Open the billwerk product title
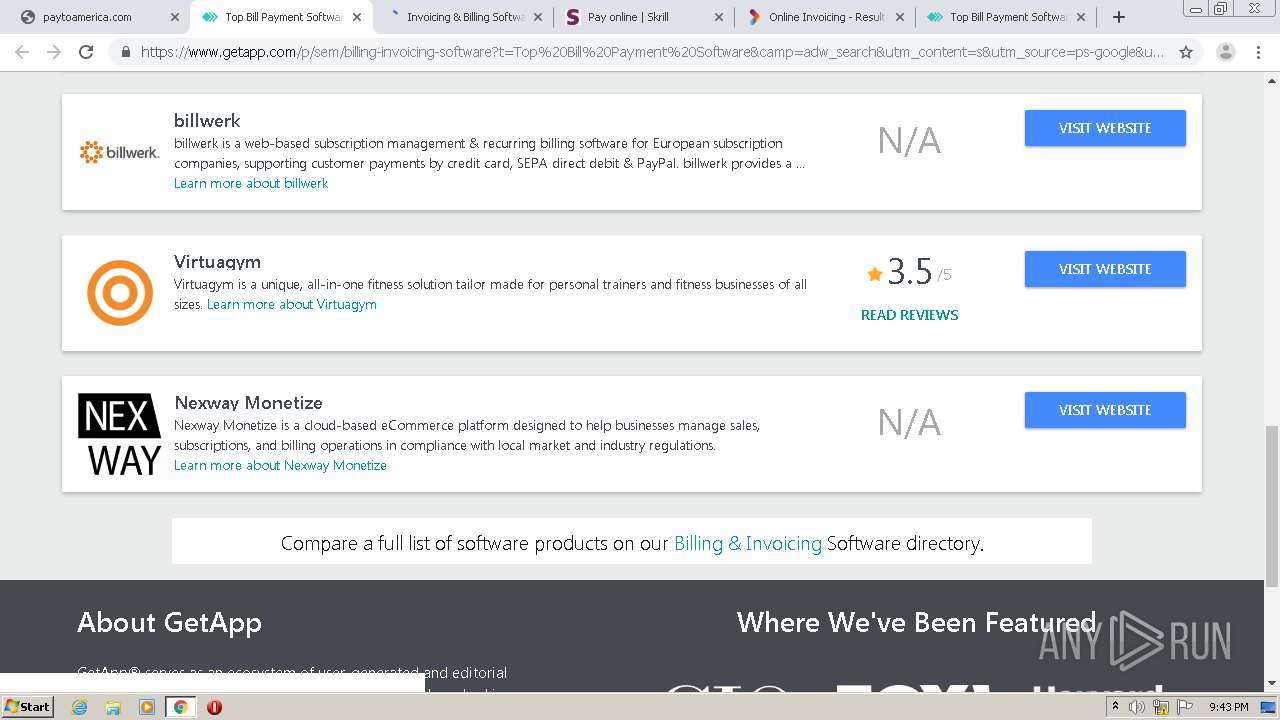1280x720 pixels. (x=207, y=120)
